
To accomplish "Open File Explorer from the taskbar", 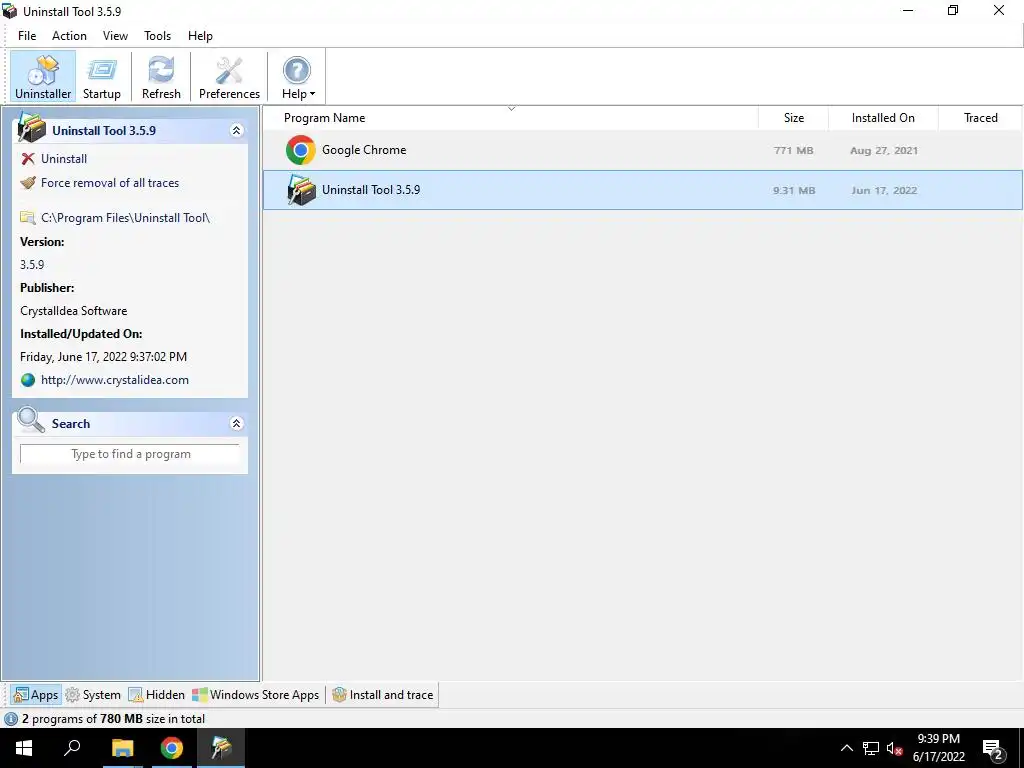I will 122,748.
